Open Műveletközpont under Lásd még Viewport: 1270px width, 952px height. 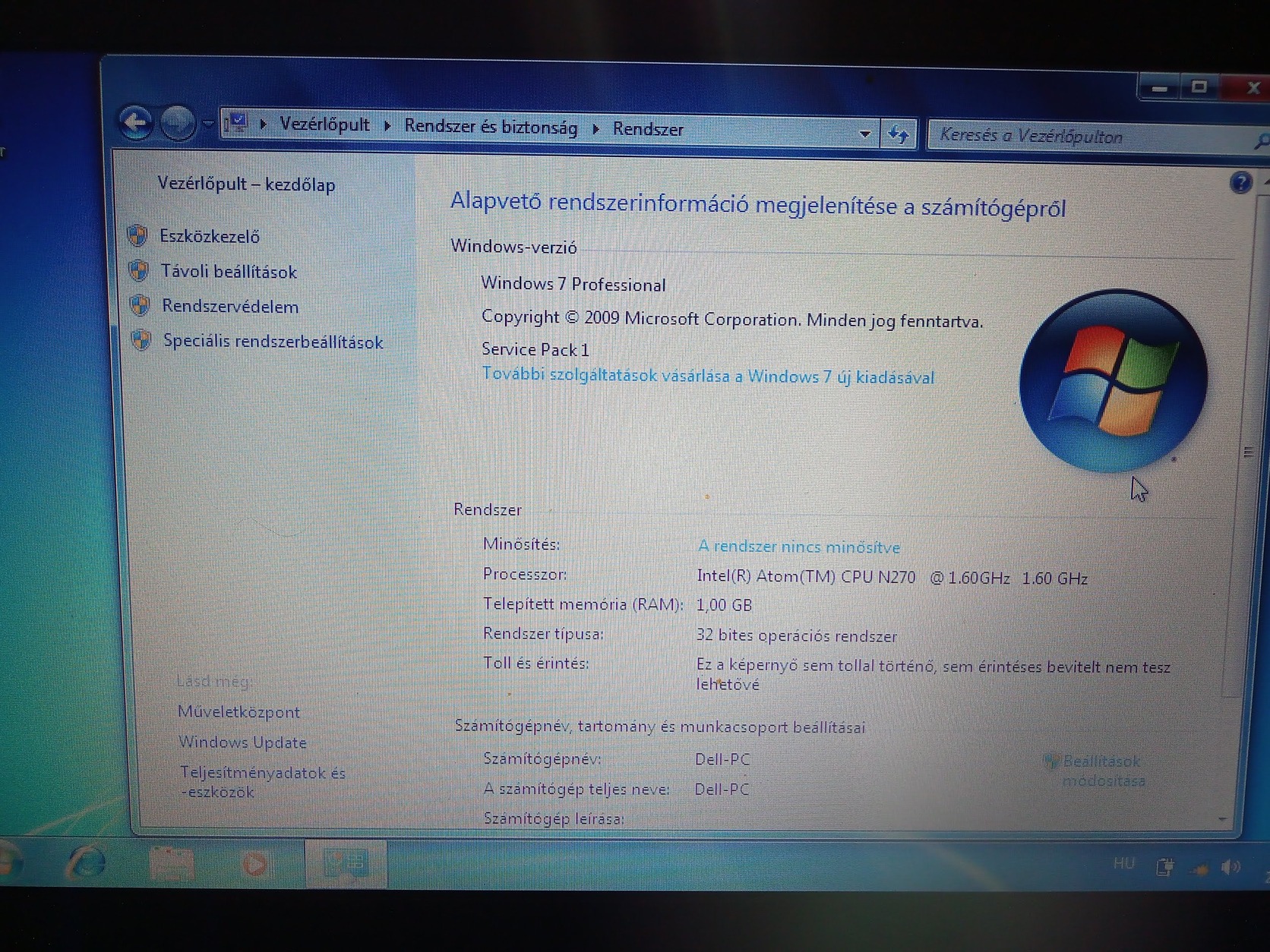point(239,712)
